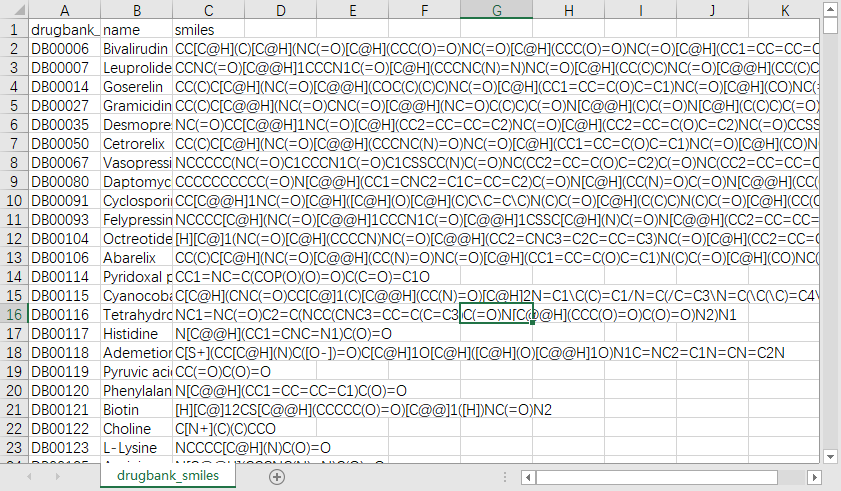Click cell DB00116
841x491 pixels.
(x=64, y=314)
